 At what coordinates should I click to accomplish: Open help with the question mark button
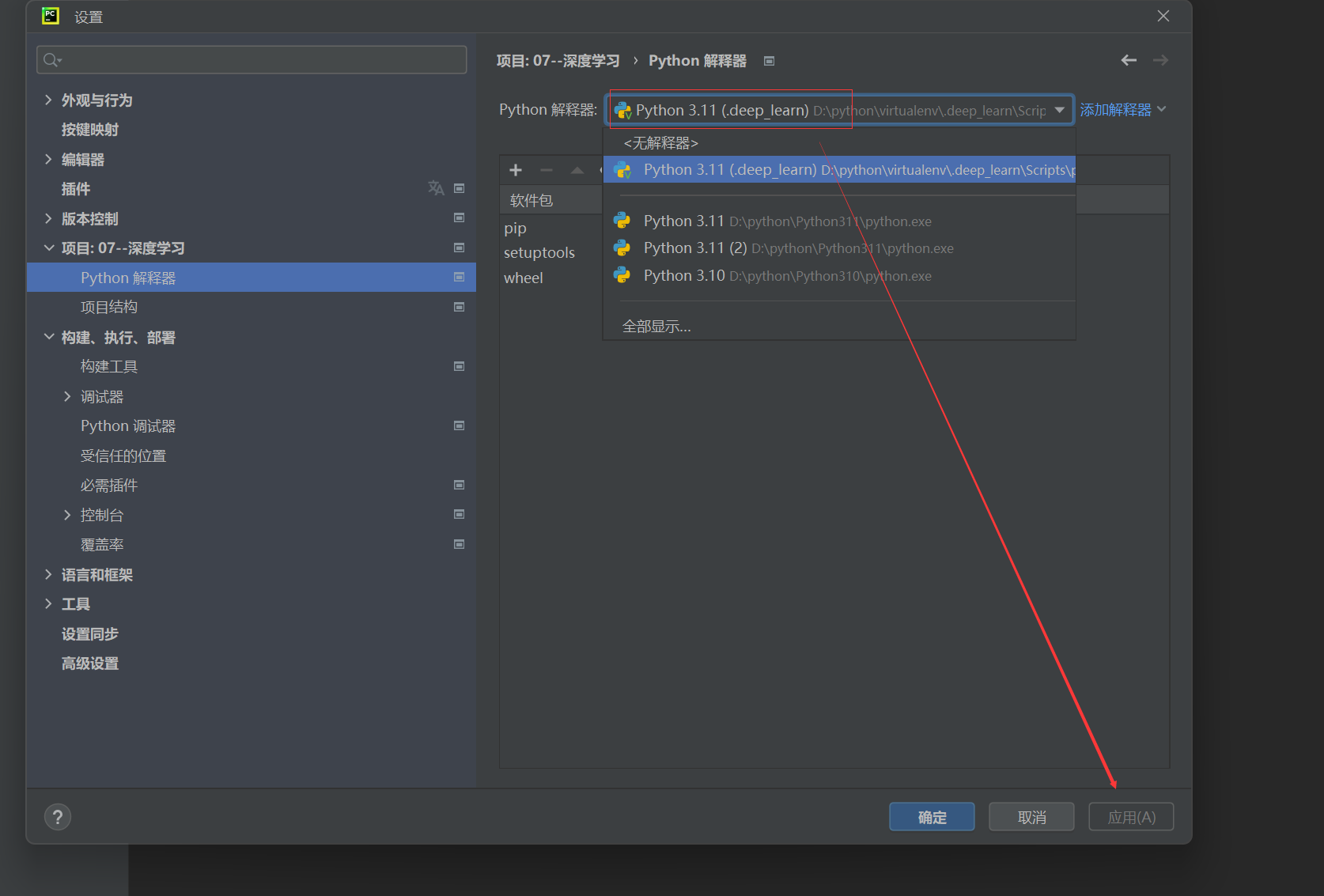[x=58, y=817]
